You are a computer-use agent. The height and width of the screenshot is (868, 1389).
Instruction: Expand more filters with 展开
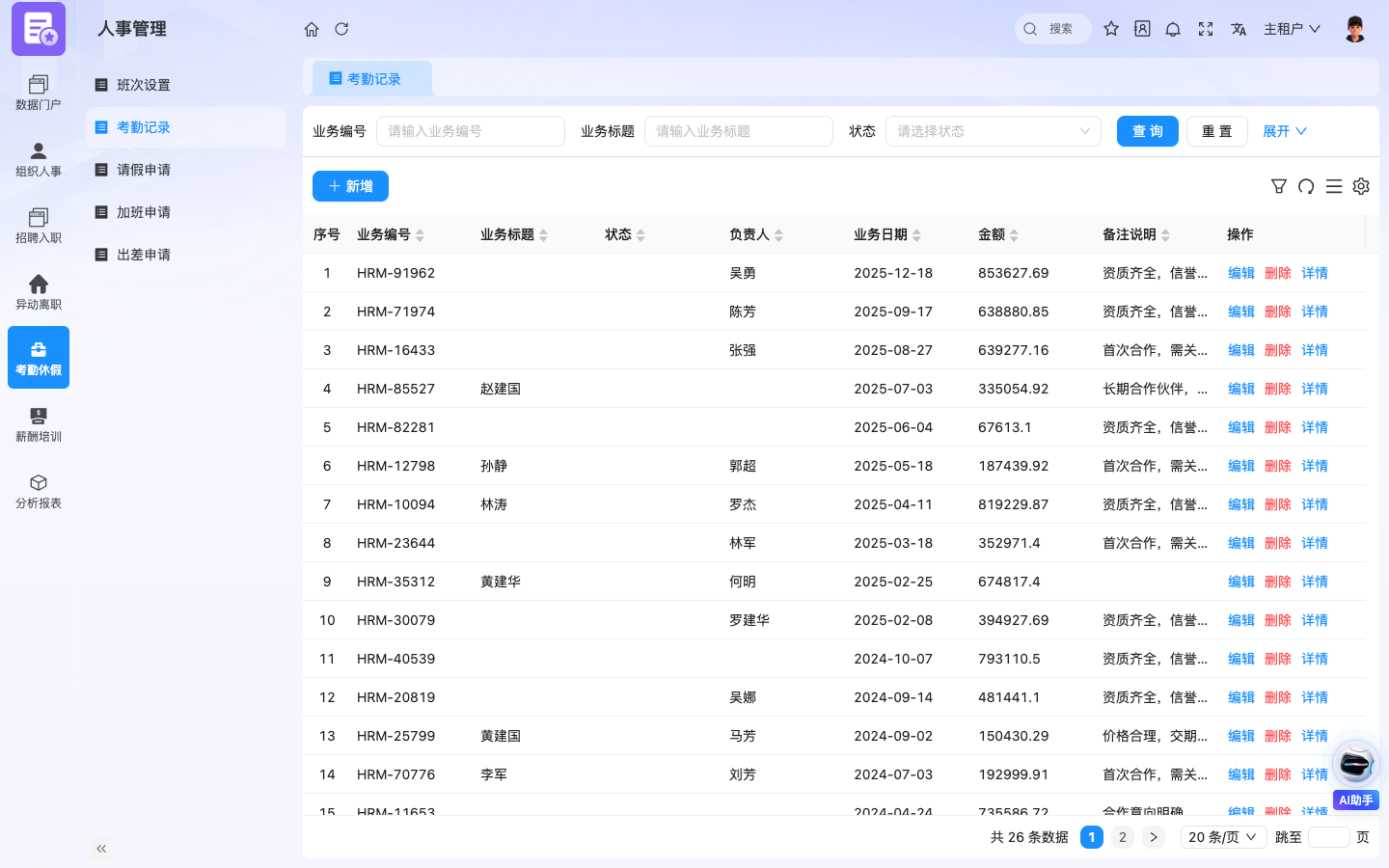pyautogui.click(x=1285, y=131)
